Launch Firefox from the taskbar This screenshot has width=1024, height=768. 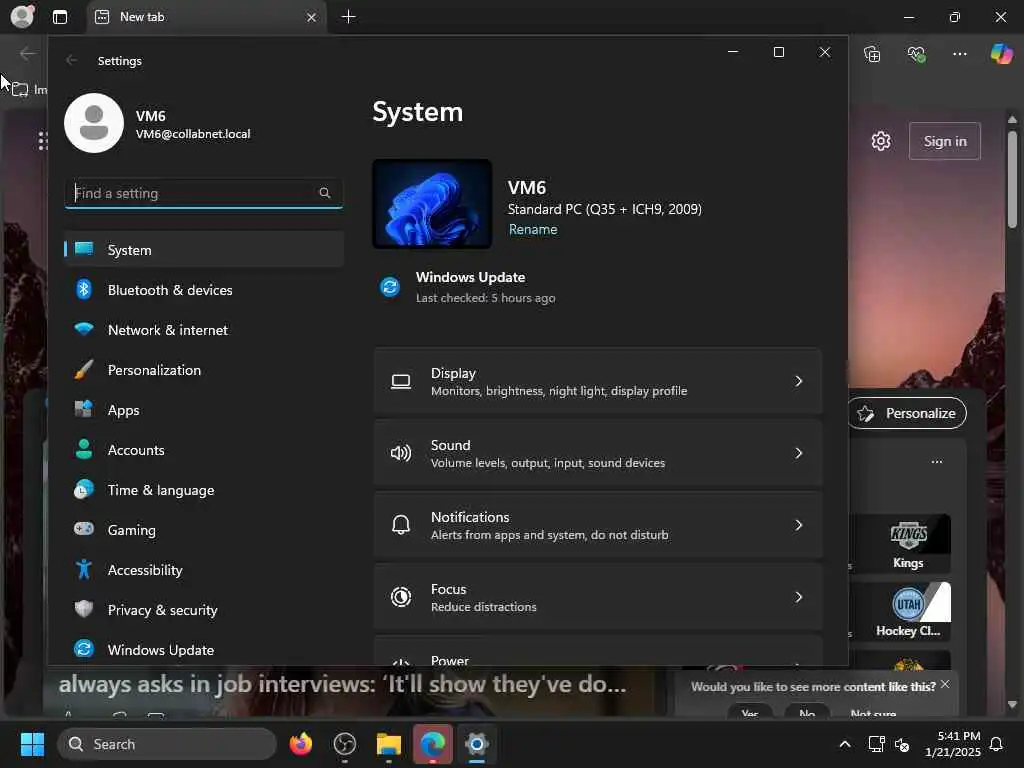300,744
